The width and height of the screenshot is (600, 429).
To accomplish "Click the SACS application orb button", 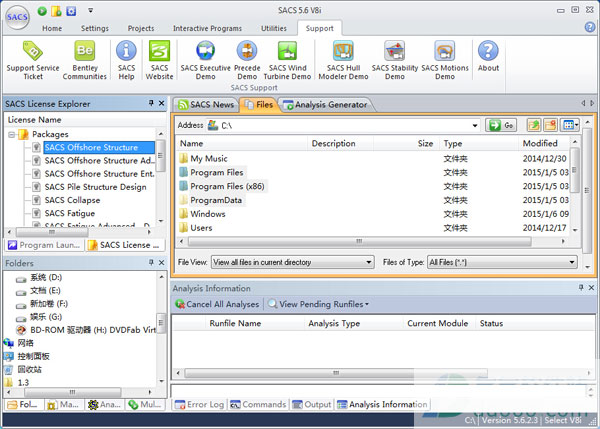I will click(x=17, y=17).
